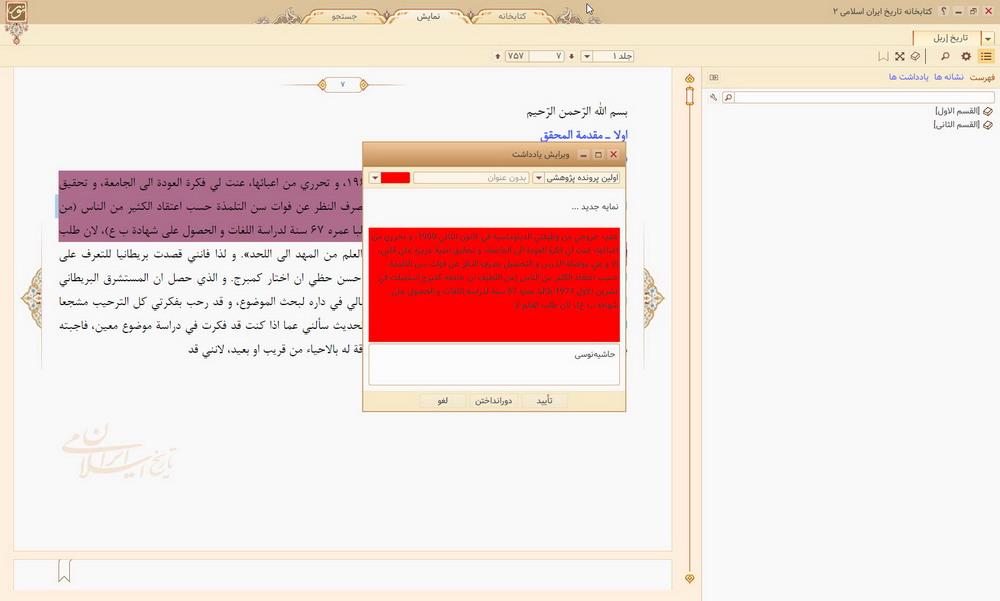1000x601 pixels.
Task: Click the ۷۵۷ total pages field
Action: pos(517,56)
